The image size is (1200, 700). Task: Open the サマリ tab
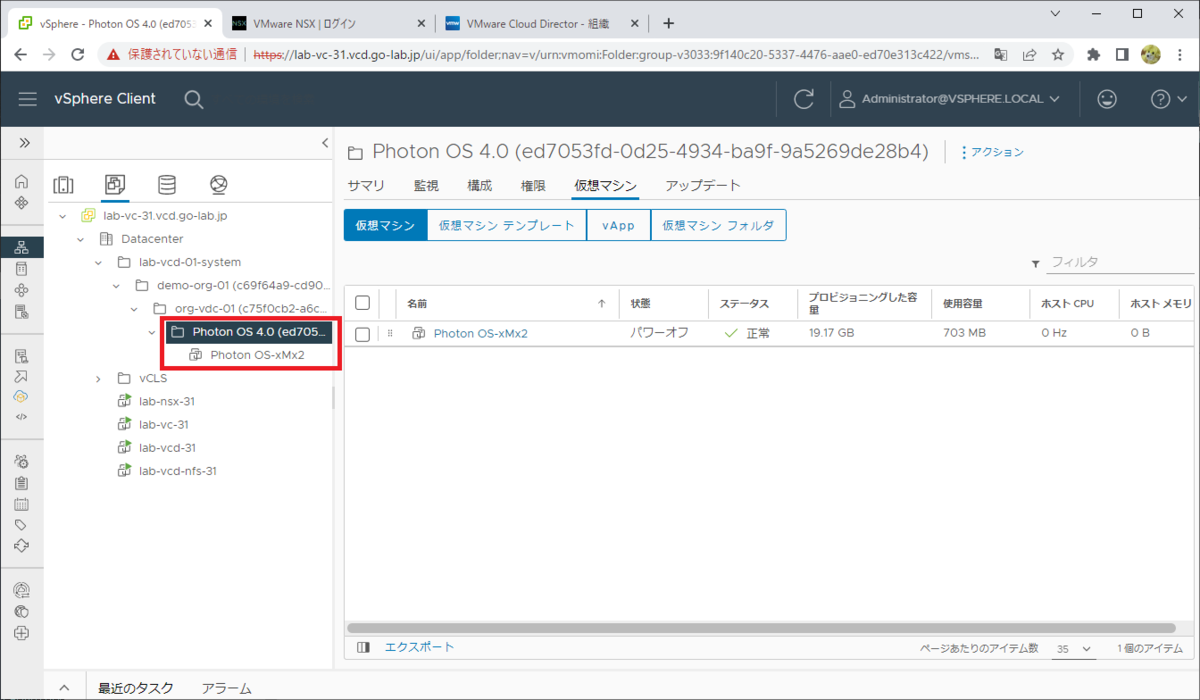point(366,186)
